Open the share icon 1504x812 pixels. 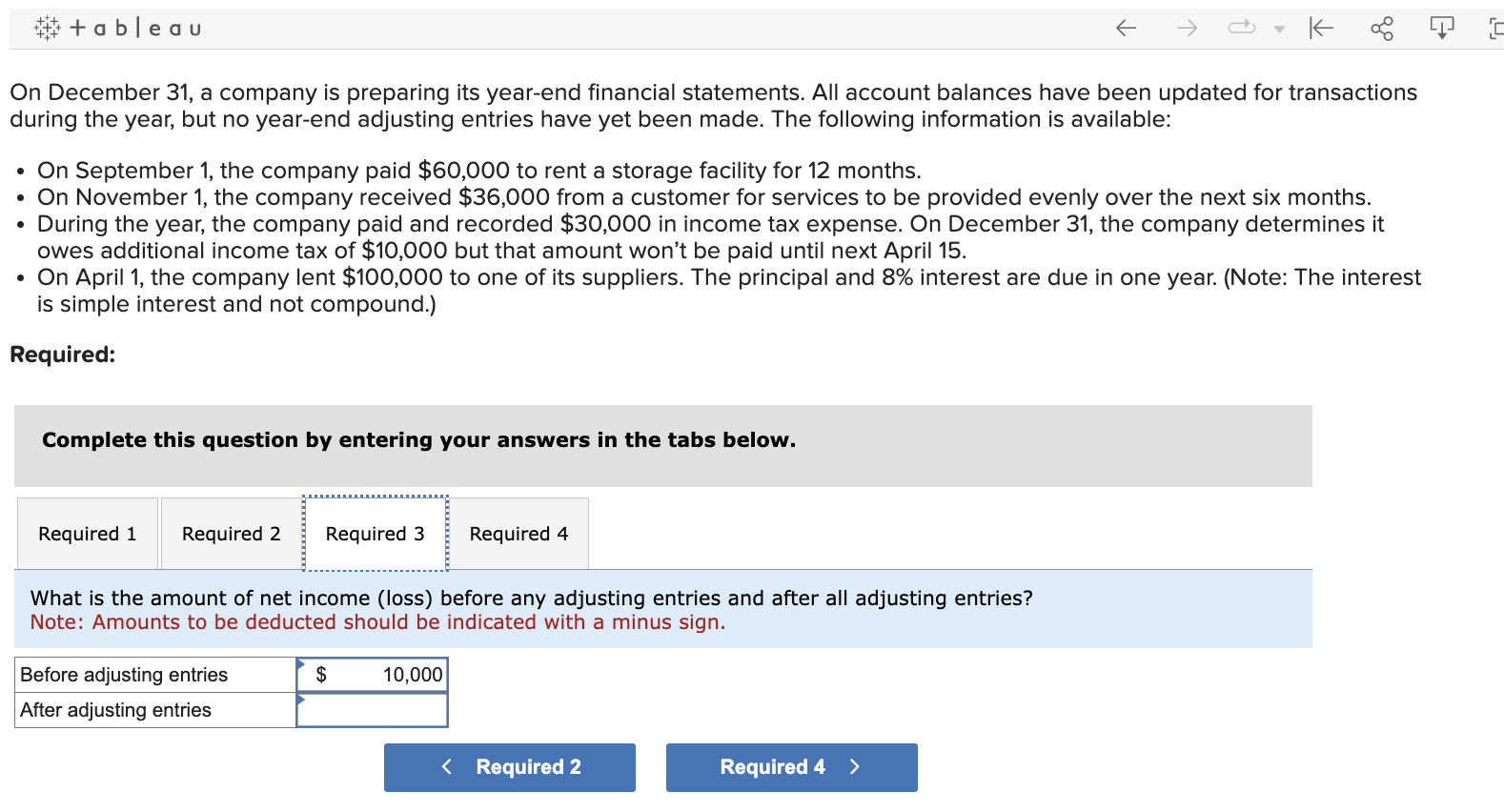pyautogui.click(x=1382, y=28)
